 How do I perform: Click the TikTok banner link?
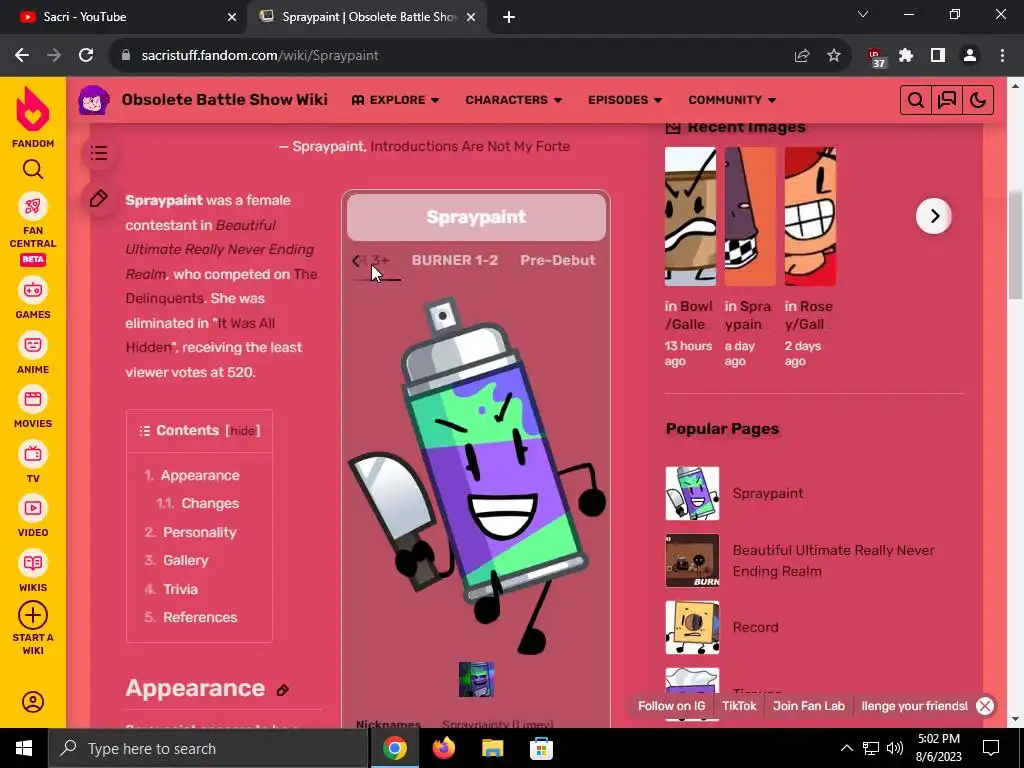tap(739, 706)
